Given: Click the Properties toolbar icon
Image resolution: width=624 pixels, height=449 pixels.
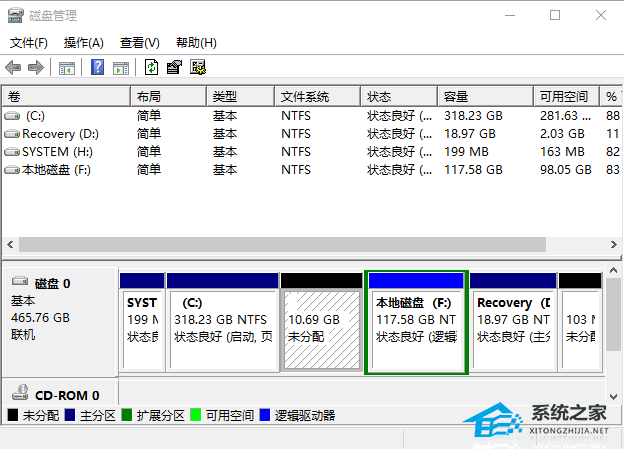Looking at the screenshot, I should 174,68.
